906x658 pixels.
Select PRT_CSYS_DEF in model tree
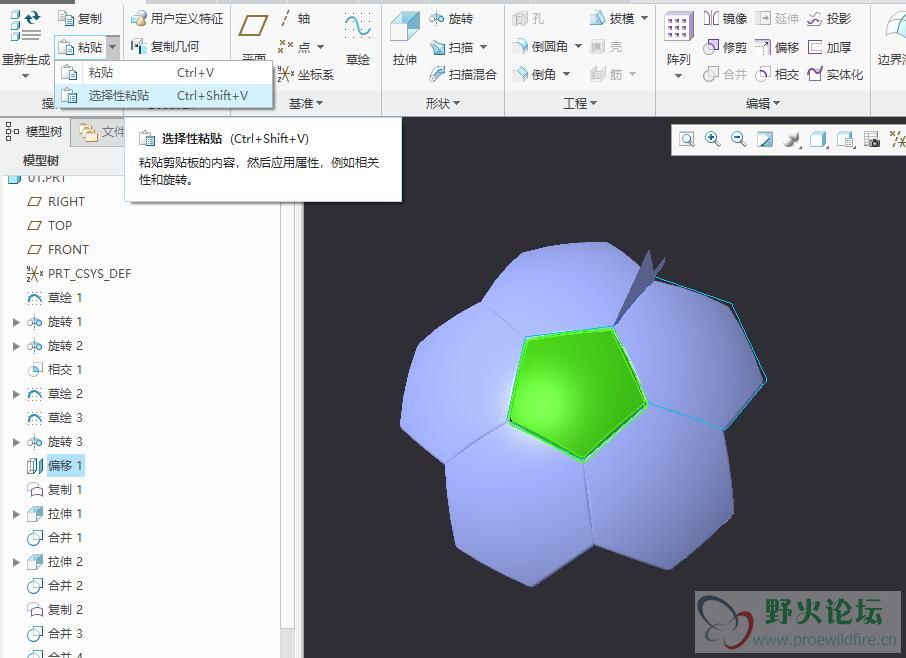tap(79, 273)
